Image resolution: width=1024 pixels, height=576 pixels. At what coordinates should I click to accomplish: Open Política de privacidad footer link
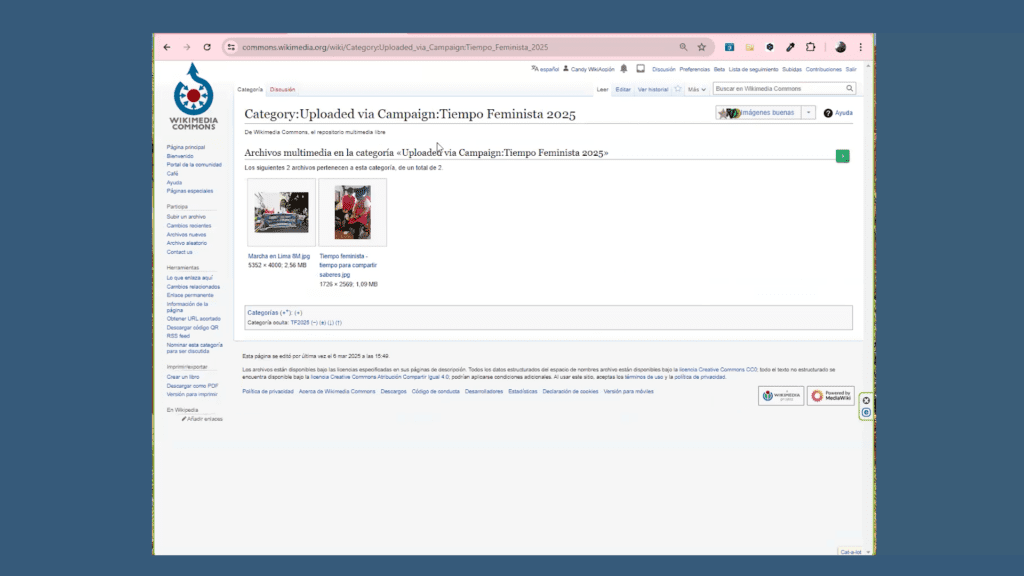[x=268, y=392]
